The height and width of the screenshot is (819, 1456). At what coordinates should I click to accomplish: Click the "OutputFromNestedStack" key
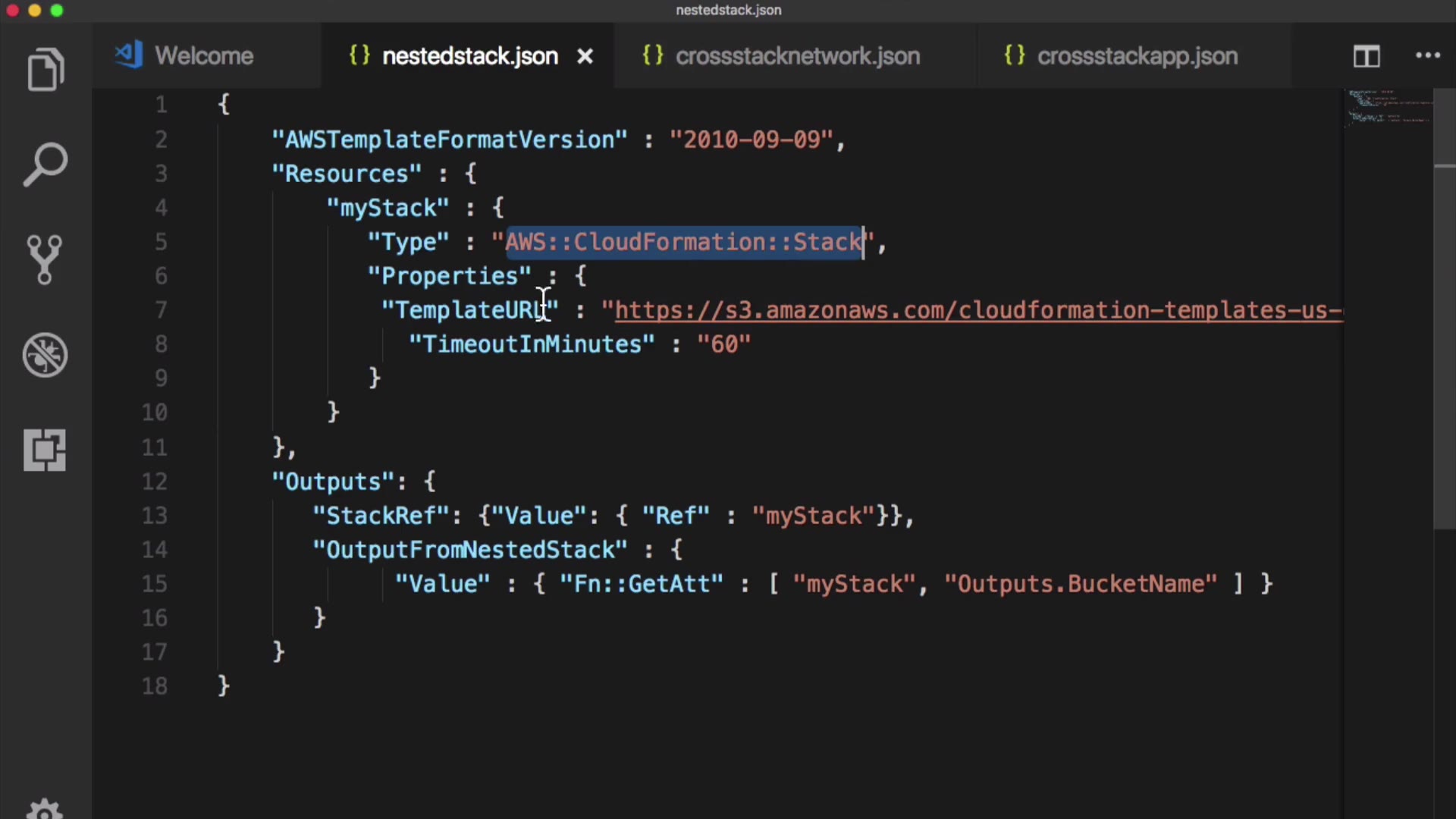click(x=469, y=550)
